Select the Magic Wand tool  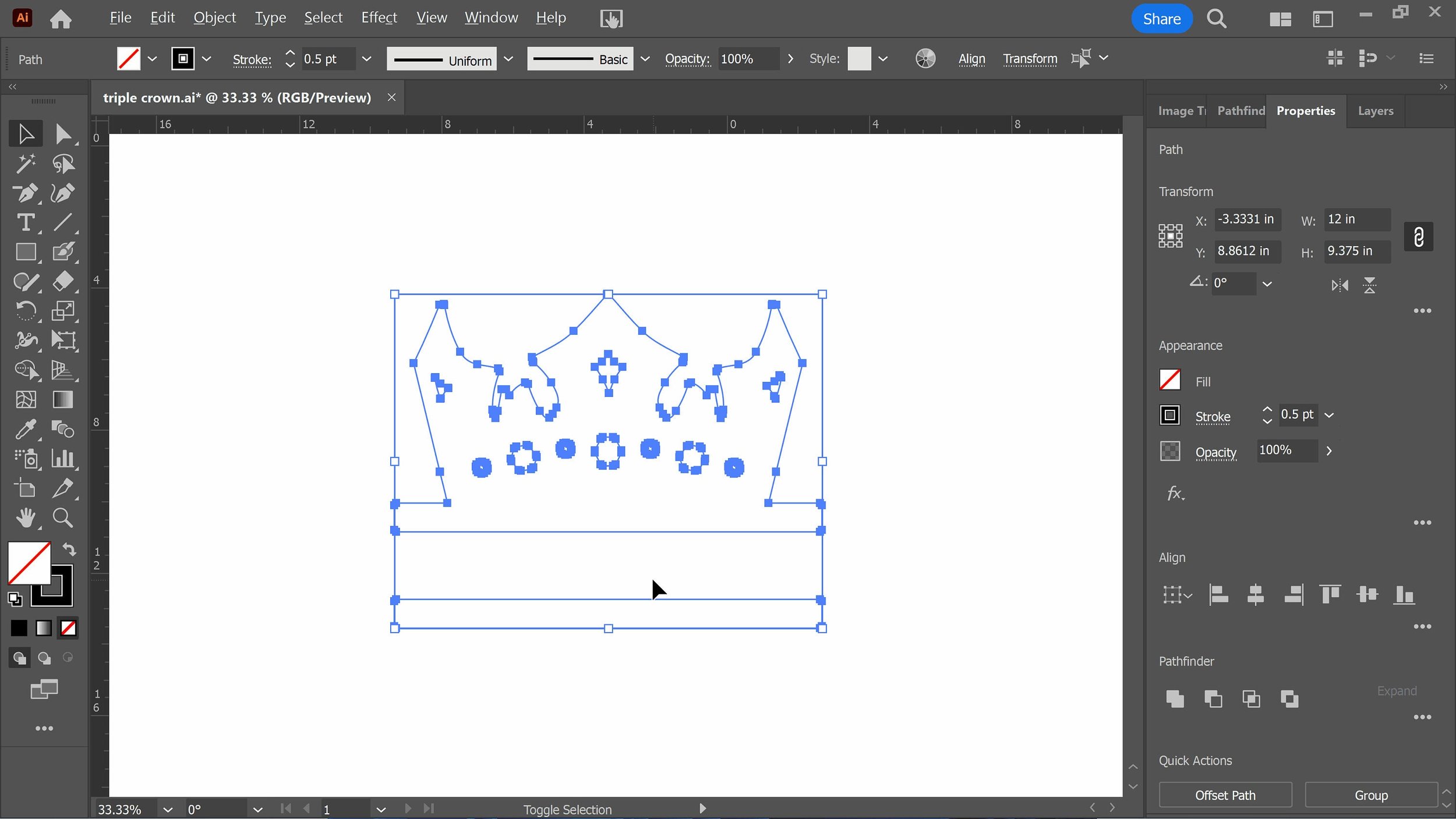pyautogui.click(x=26, y=164)
